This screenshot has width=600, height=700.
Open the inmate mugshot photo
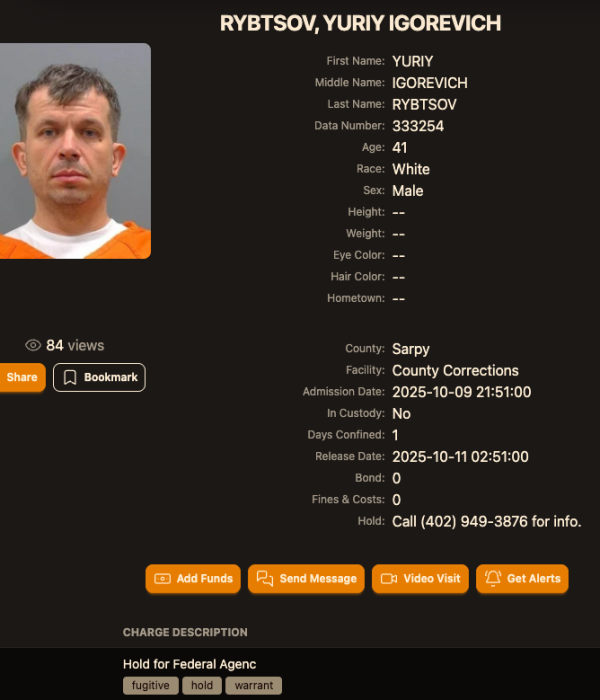tap(75, 151)
